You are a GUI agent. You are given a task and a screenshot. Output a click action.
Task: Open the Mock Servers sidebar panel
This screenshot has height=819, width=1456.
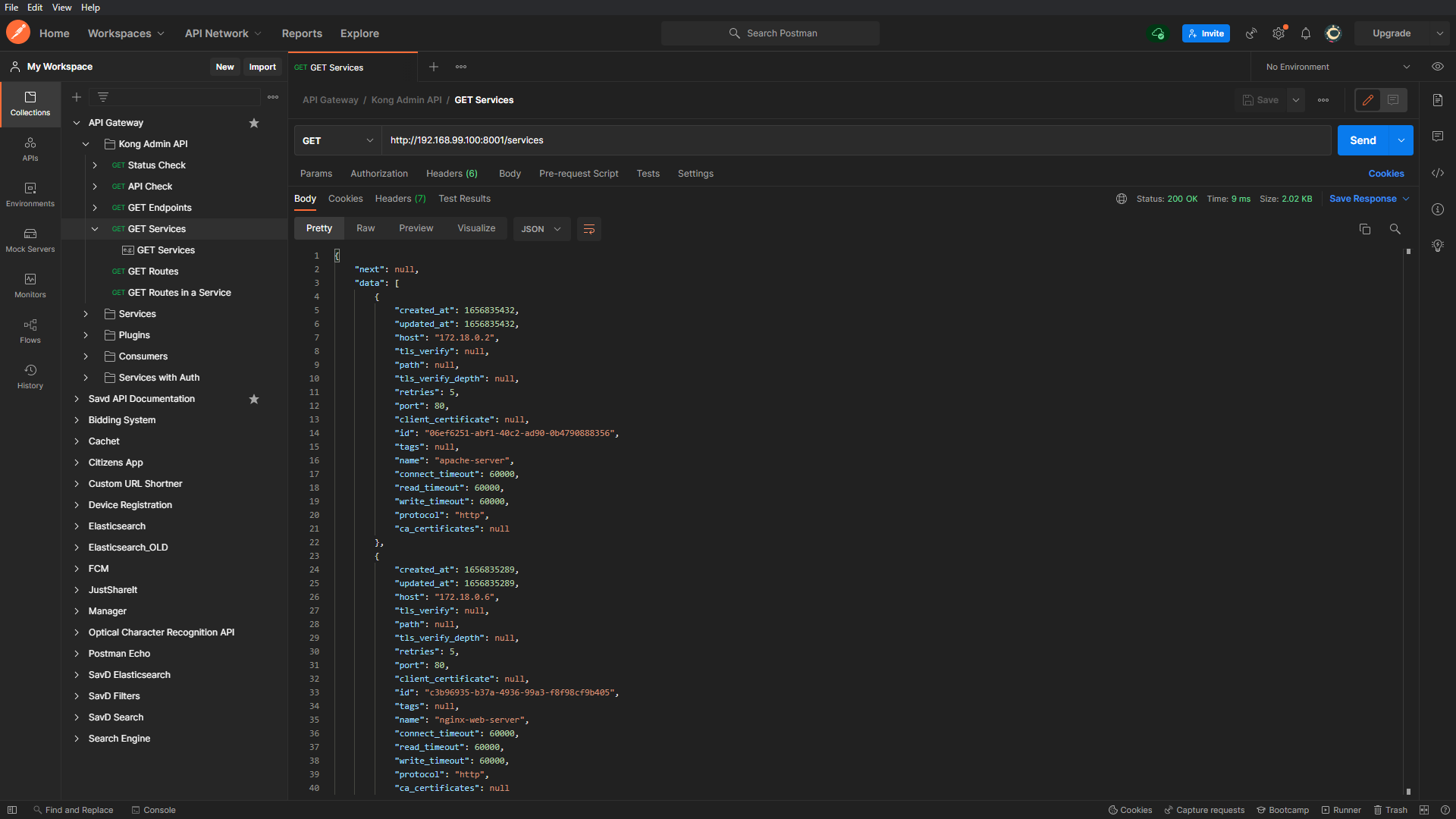pyautogui.click(x=30, y=240)
